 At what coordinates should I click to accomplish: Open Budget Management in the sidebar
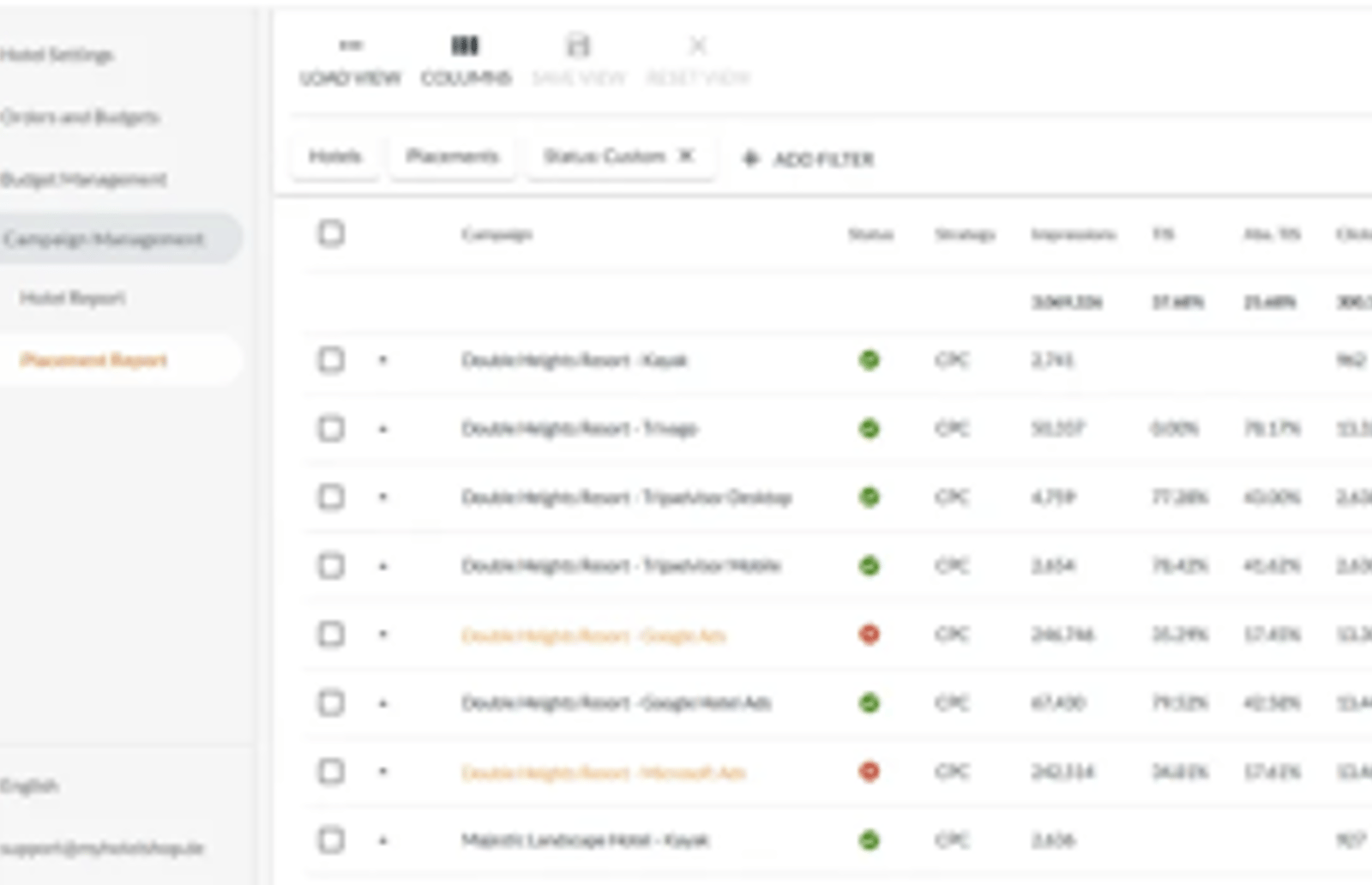pos(83,179)
